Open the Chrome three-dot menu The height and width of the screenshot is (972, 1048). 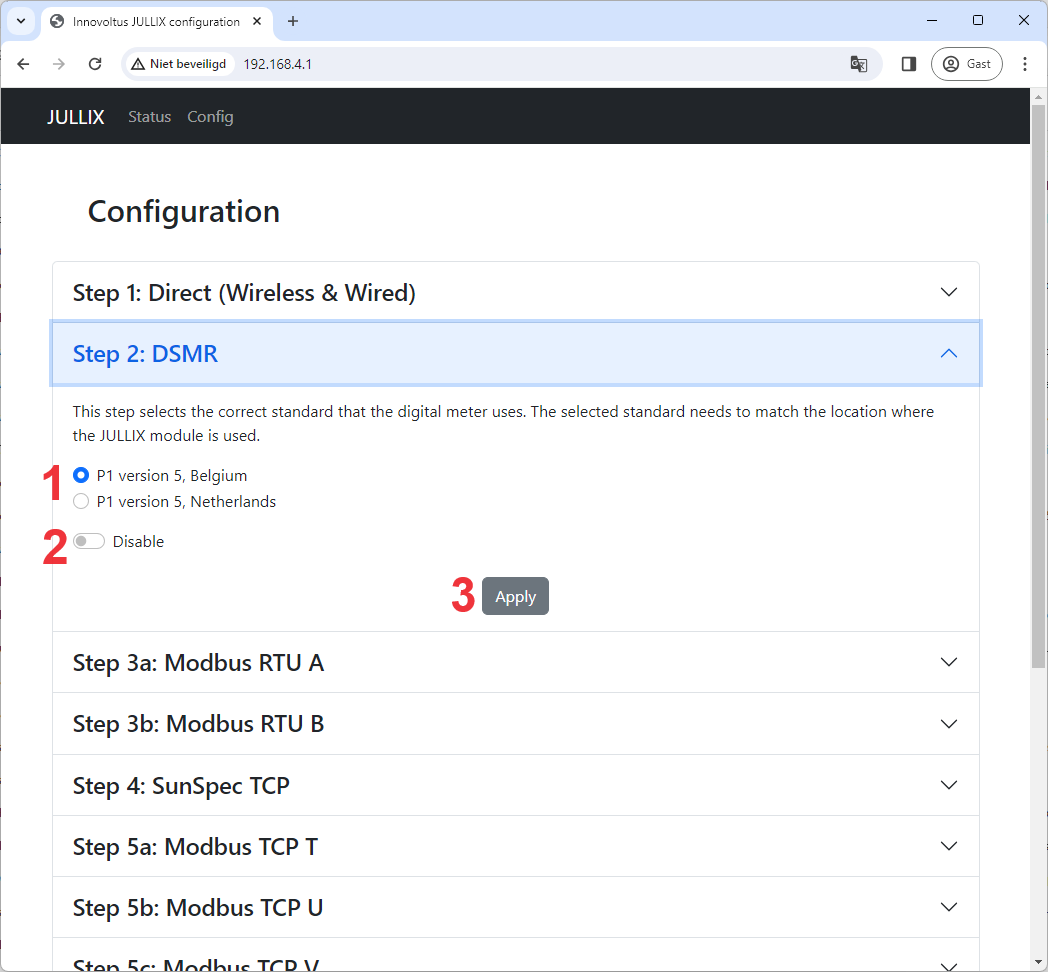(x=1025, y=64)
